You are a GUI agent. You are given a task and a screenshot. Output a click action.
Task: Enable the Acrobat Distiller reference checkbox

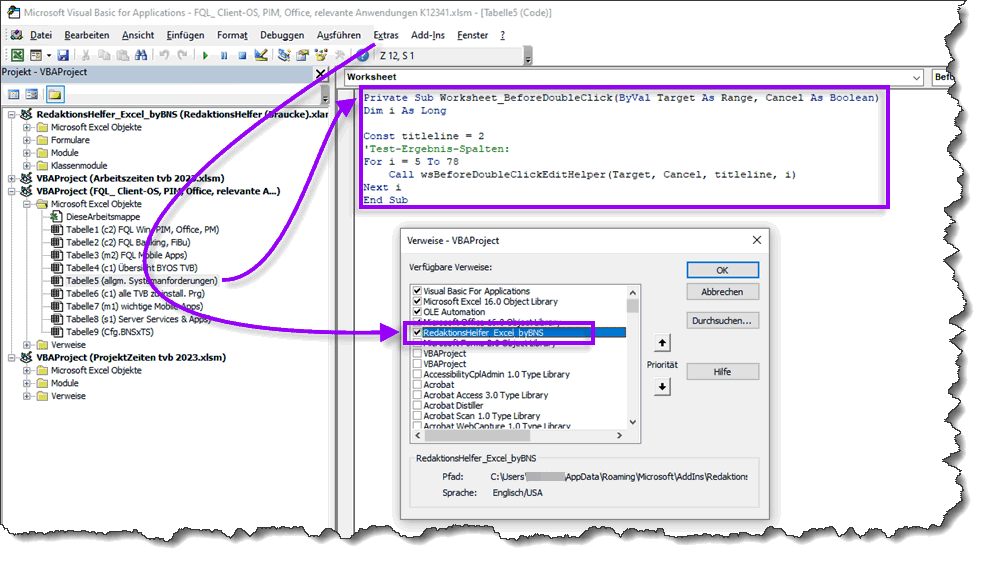click(x=418, y=405)
